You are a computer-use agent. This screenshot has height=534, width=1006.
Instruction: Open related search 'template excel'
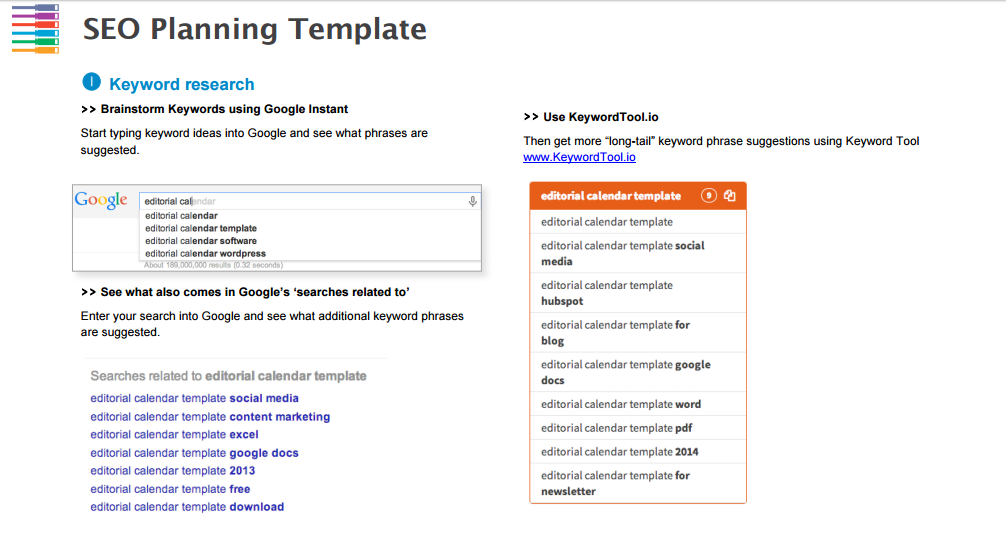pos(174,435)
